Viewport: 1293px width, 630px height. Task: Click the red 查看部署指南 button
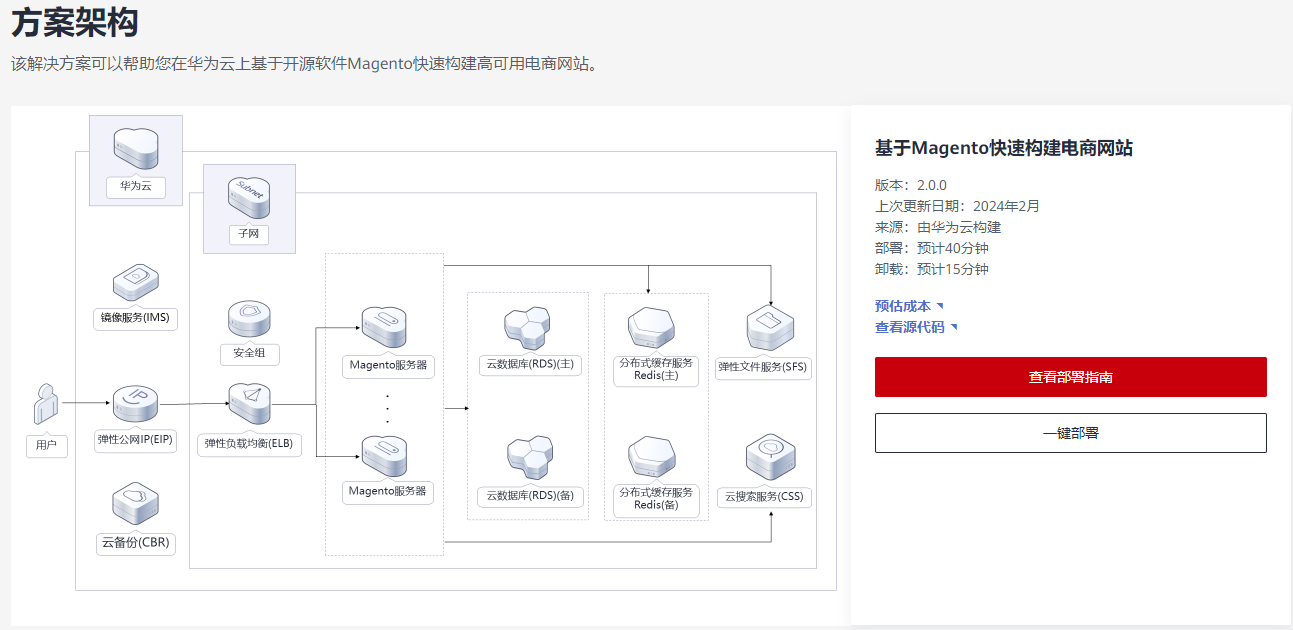pyautogui.click(x=1071, y=377)
